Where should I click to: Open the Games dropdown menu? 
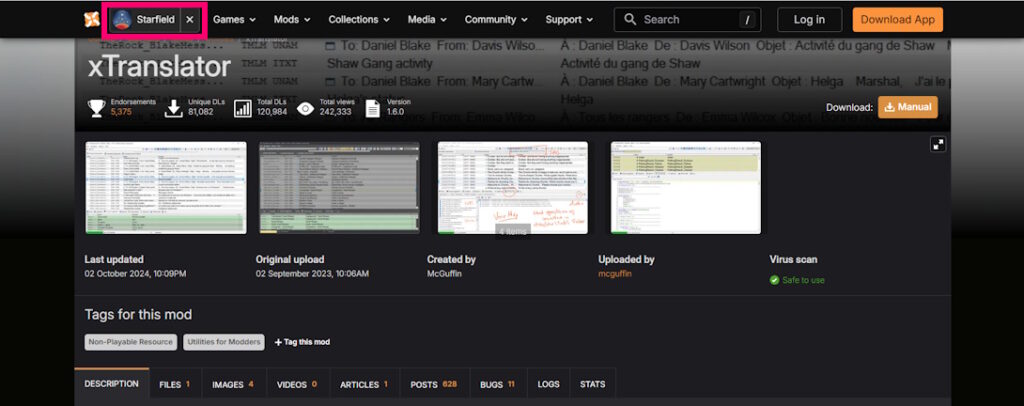(x=234, y=20)
